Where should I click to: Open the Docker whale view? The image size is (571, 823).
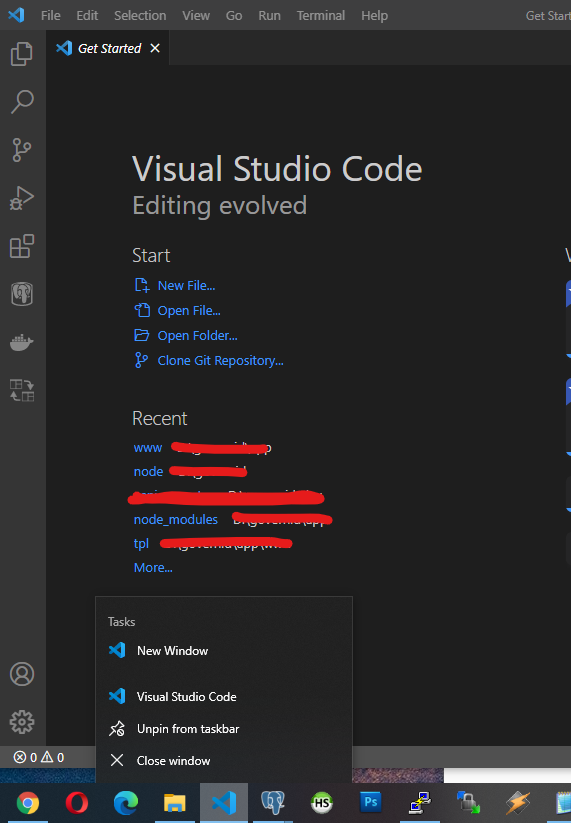coord(22,343)
